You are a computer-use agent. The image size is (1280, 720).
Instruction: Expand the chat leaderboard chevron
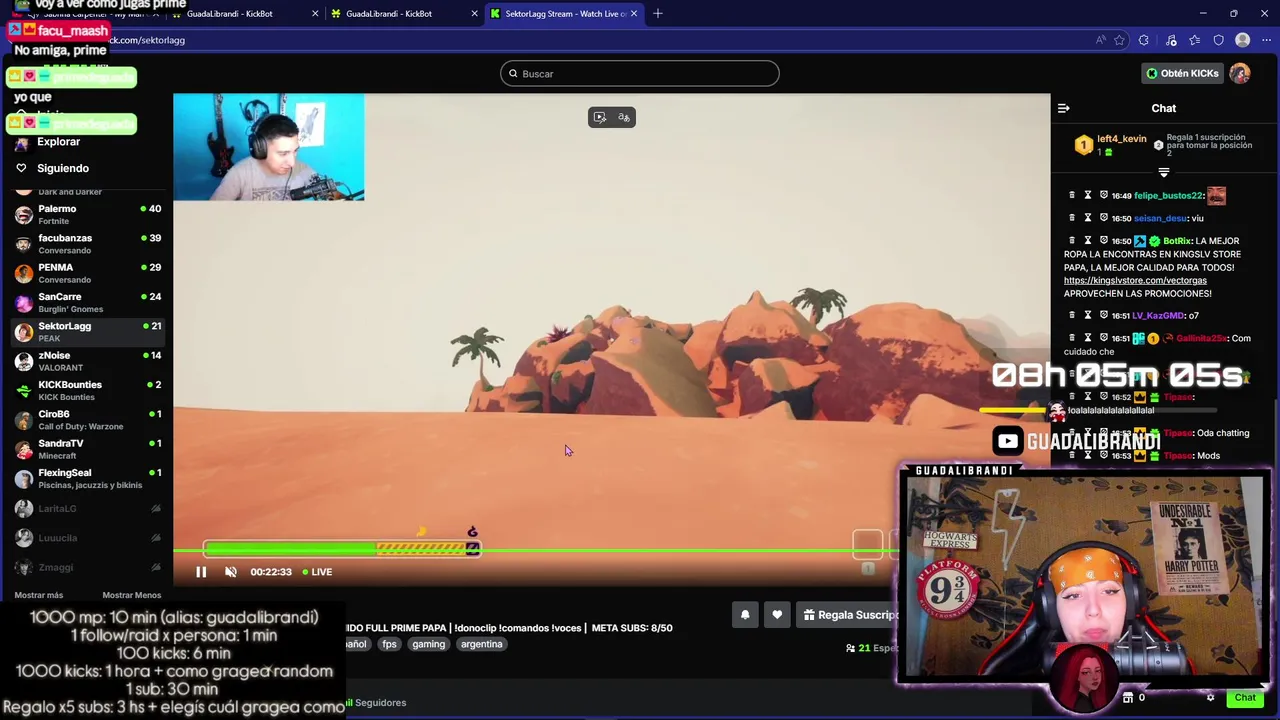pos(1163,172)
